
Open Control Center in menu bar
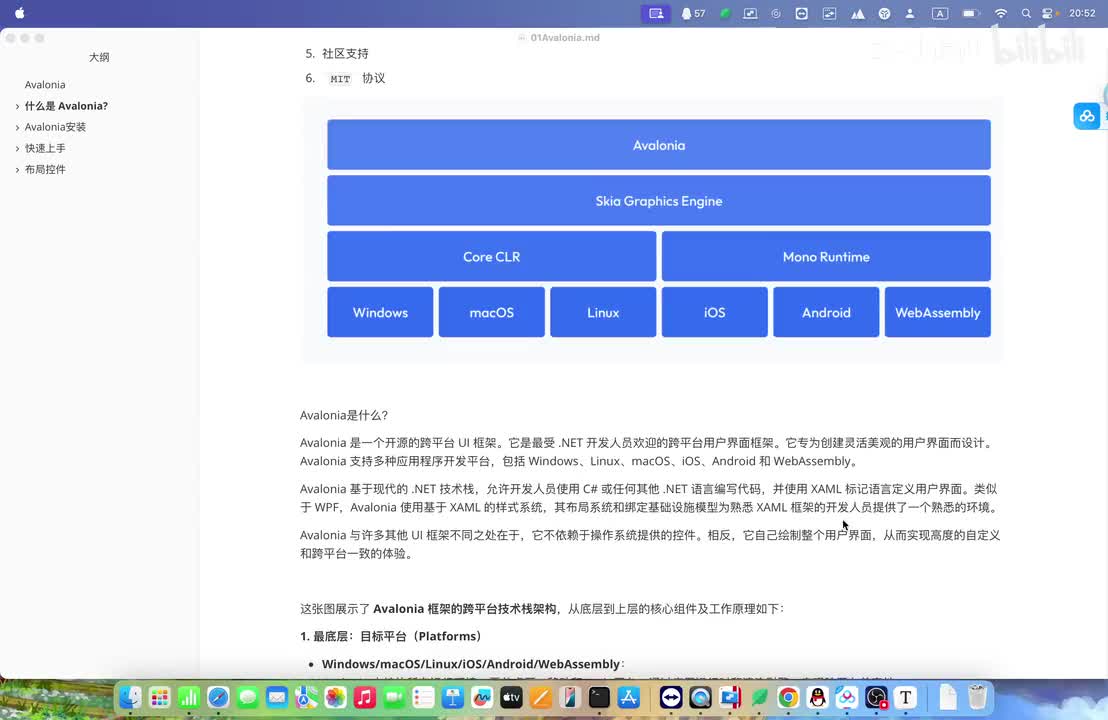coord(1049,13)
